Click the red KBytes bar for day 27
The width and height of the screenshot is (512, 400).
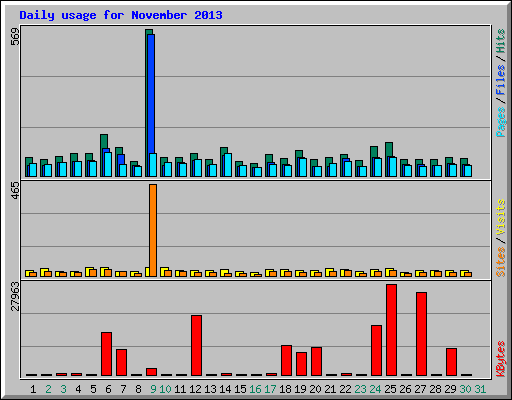click(421, 334)
